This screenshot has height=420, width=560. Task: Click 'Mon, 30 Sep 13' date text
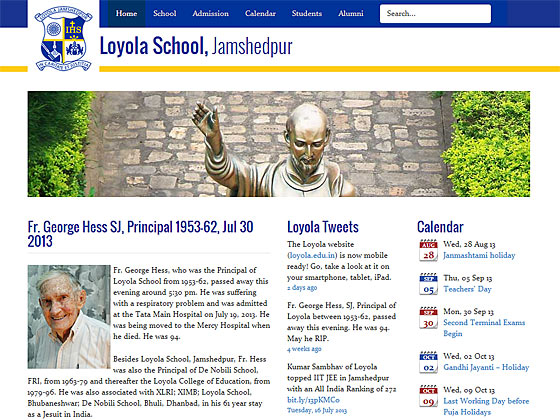point(469,311)
